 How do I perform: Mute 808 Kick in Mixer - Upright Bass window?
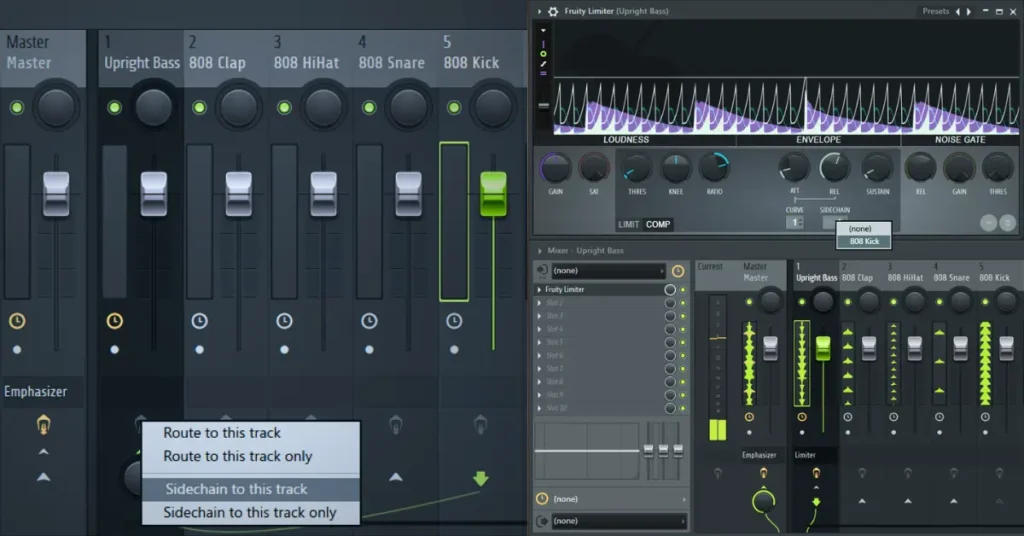tap(985, 302)
